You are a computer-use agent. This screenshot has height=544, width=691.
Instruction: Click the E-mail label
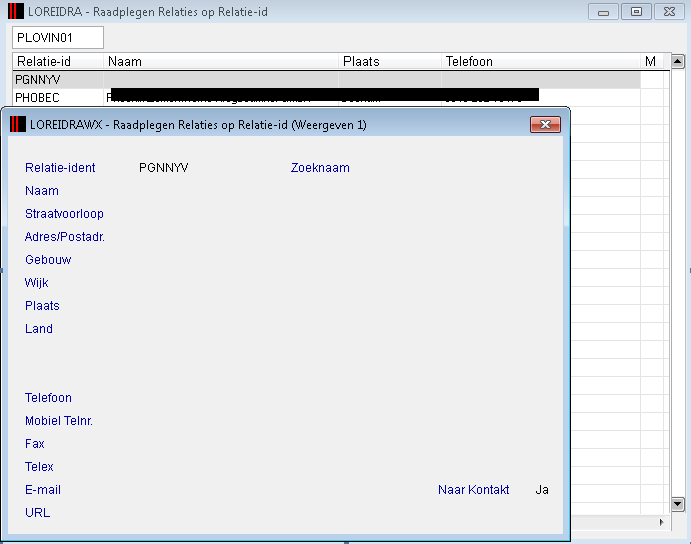click(x=43, y=490)
